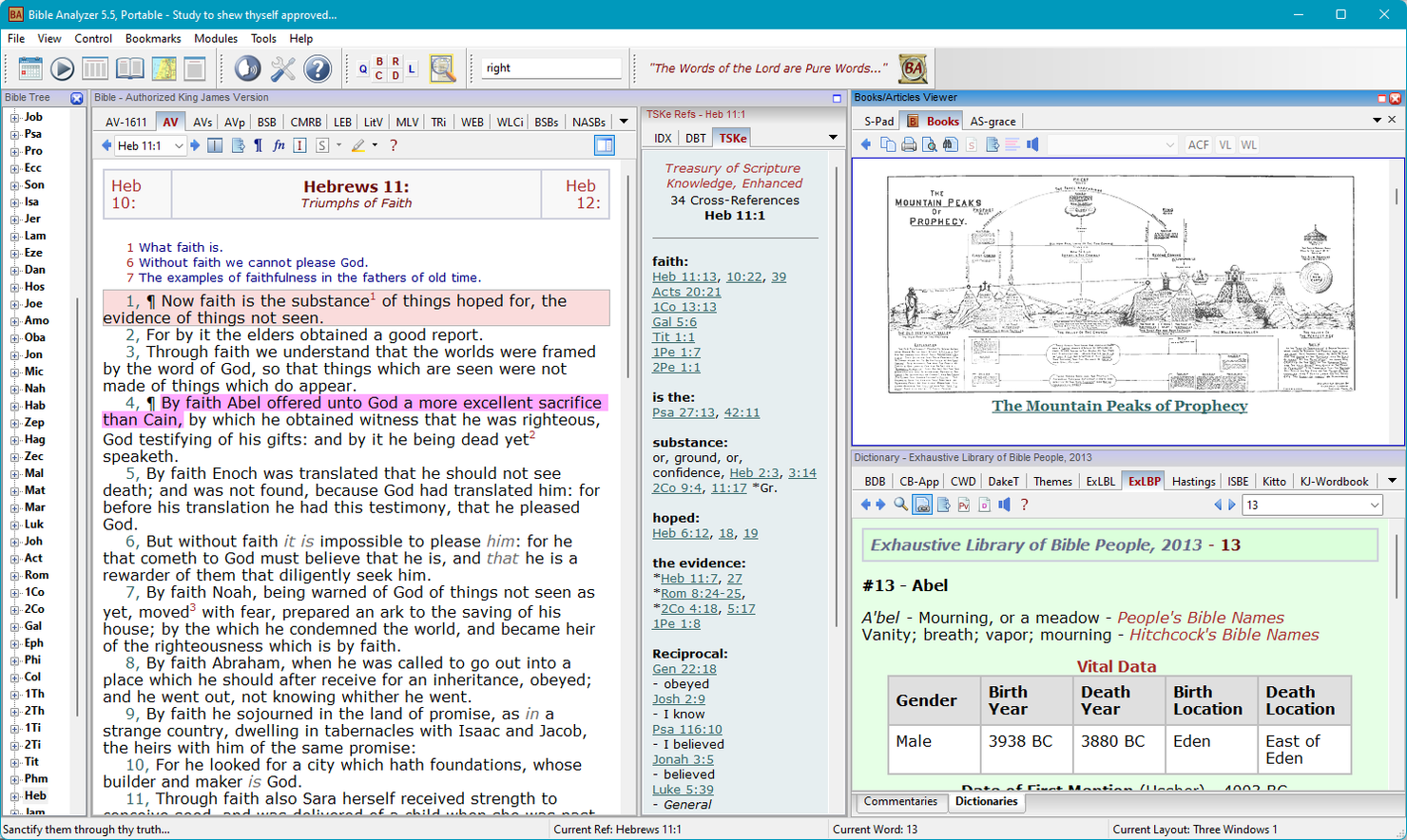Open the Heb 11:1 reference dropdown

coord(178,146)
